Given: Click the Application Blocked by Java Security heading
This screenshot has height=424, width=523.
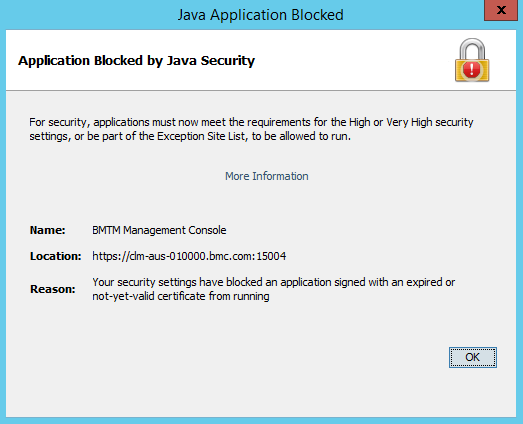Looking at the screenshot, I should (x=136, y=61).
